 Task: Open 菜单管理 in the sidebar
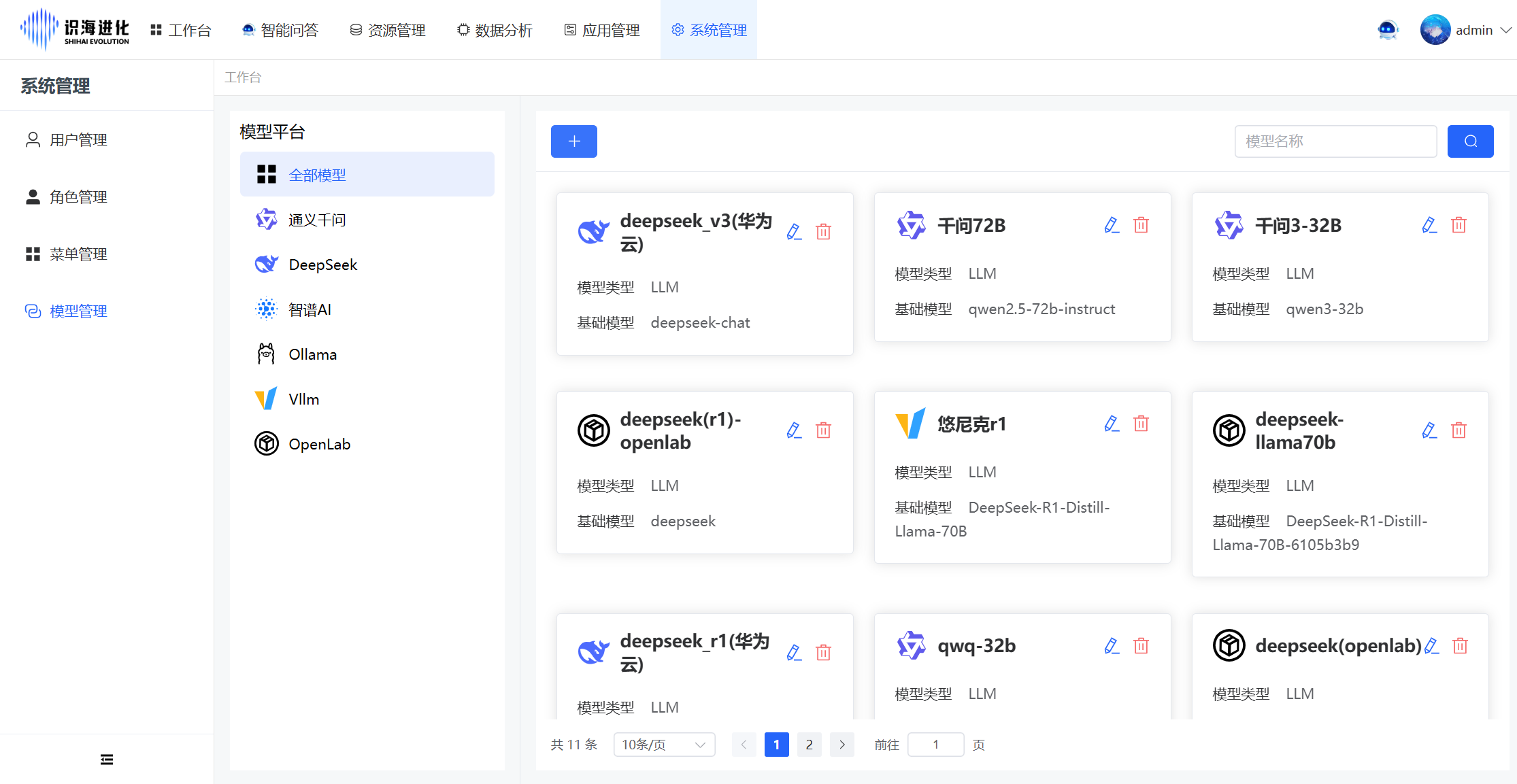click(107, 254)
